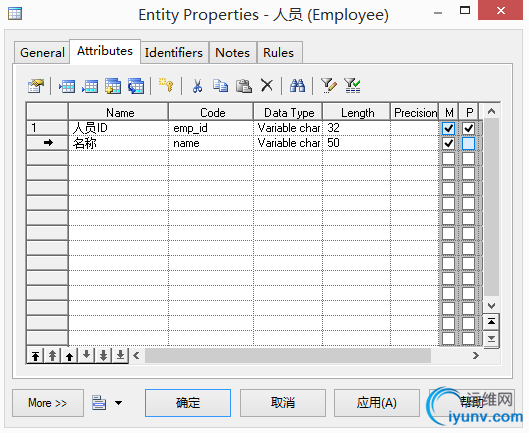This screenshot has width=529, height=433.
Task: Move row up one line arrow
Action: point(69,356)
